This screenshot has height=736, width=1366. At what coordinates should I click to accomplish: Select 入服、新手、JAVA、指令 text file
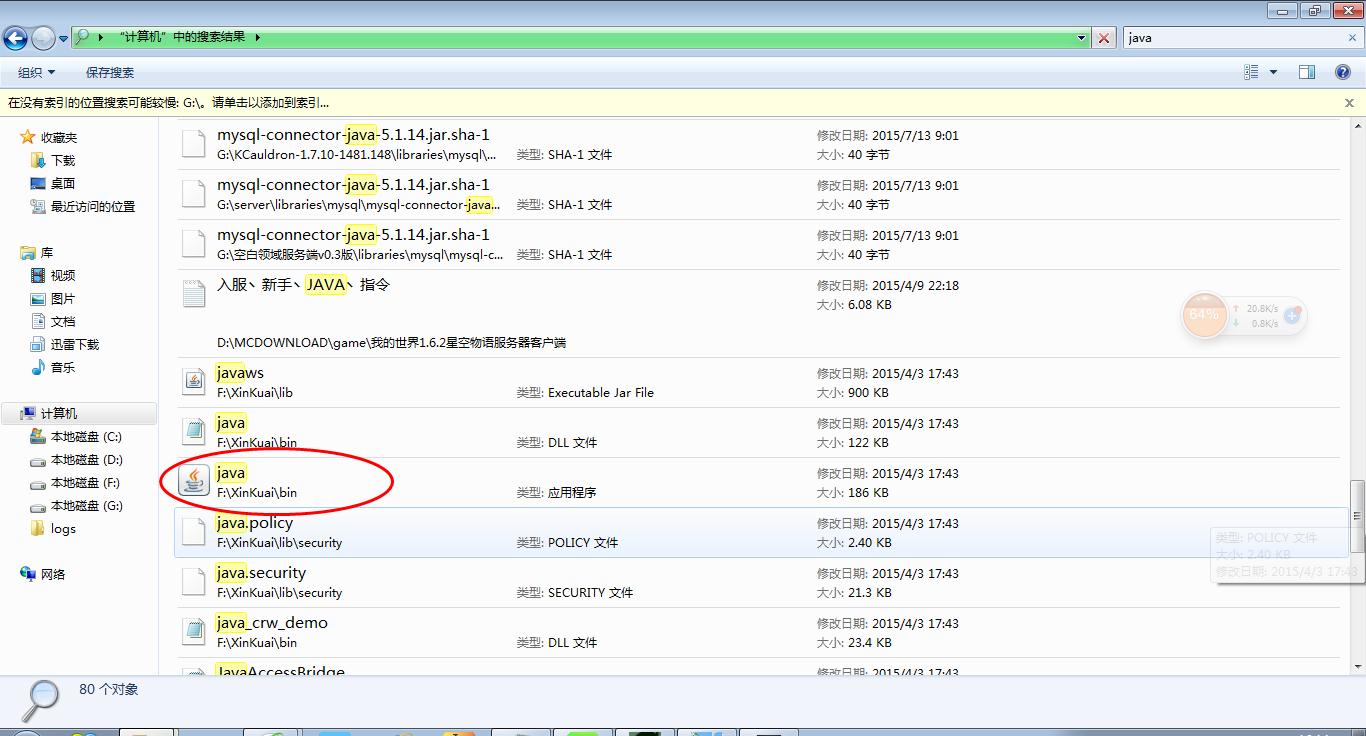pyautogui.click(x=758, y=313)
